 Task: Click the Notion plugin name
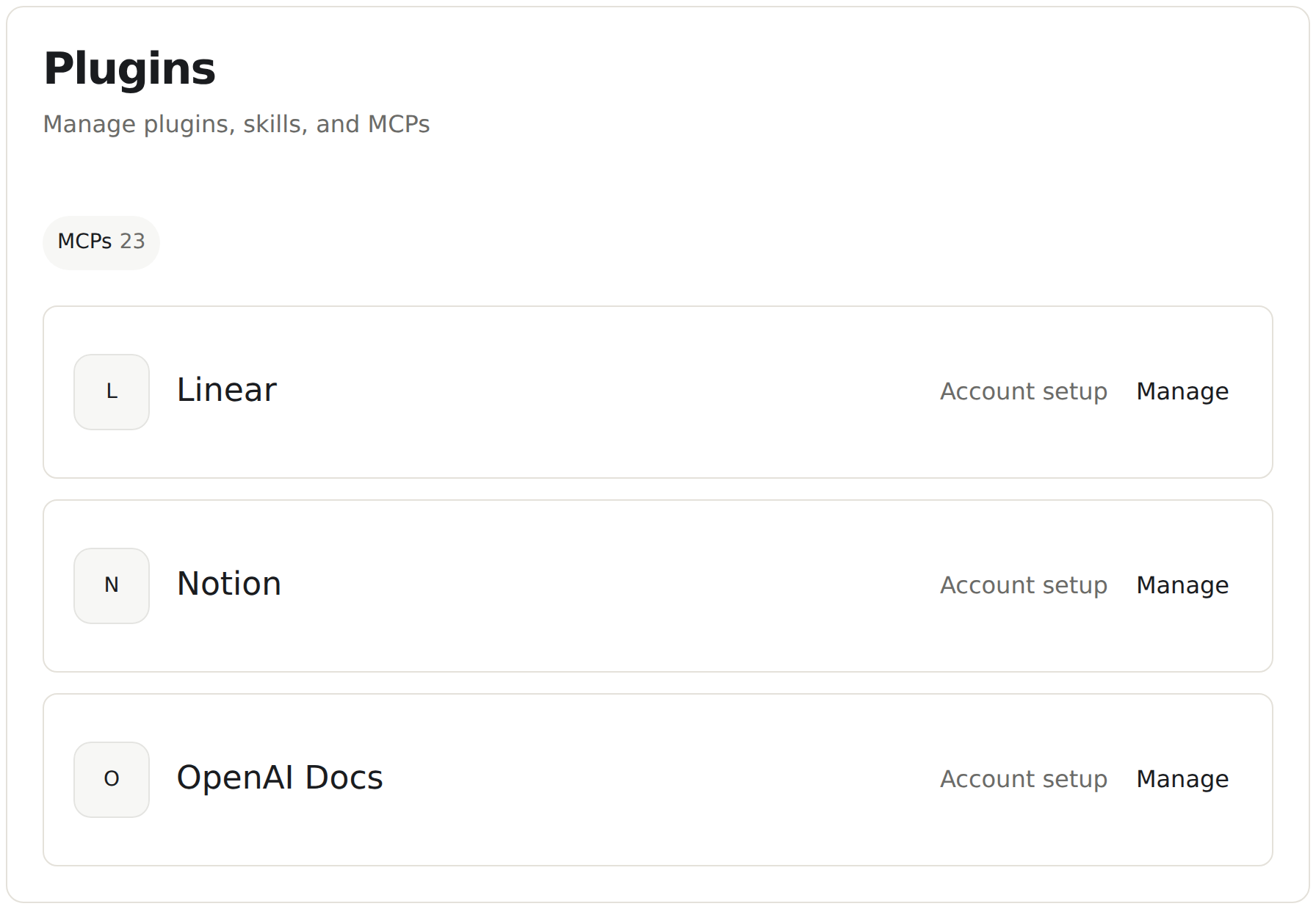point(229,584)
